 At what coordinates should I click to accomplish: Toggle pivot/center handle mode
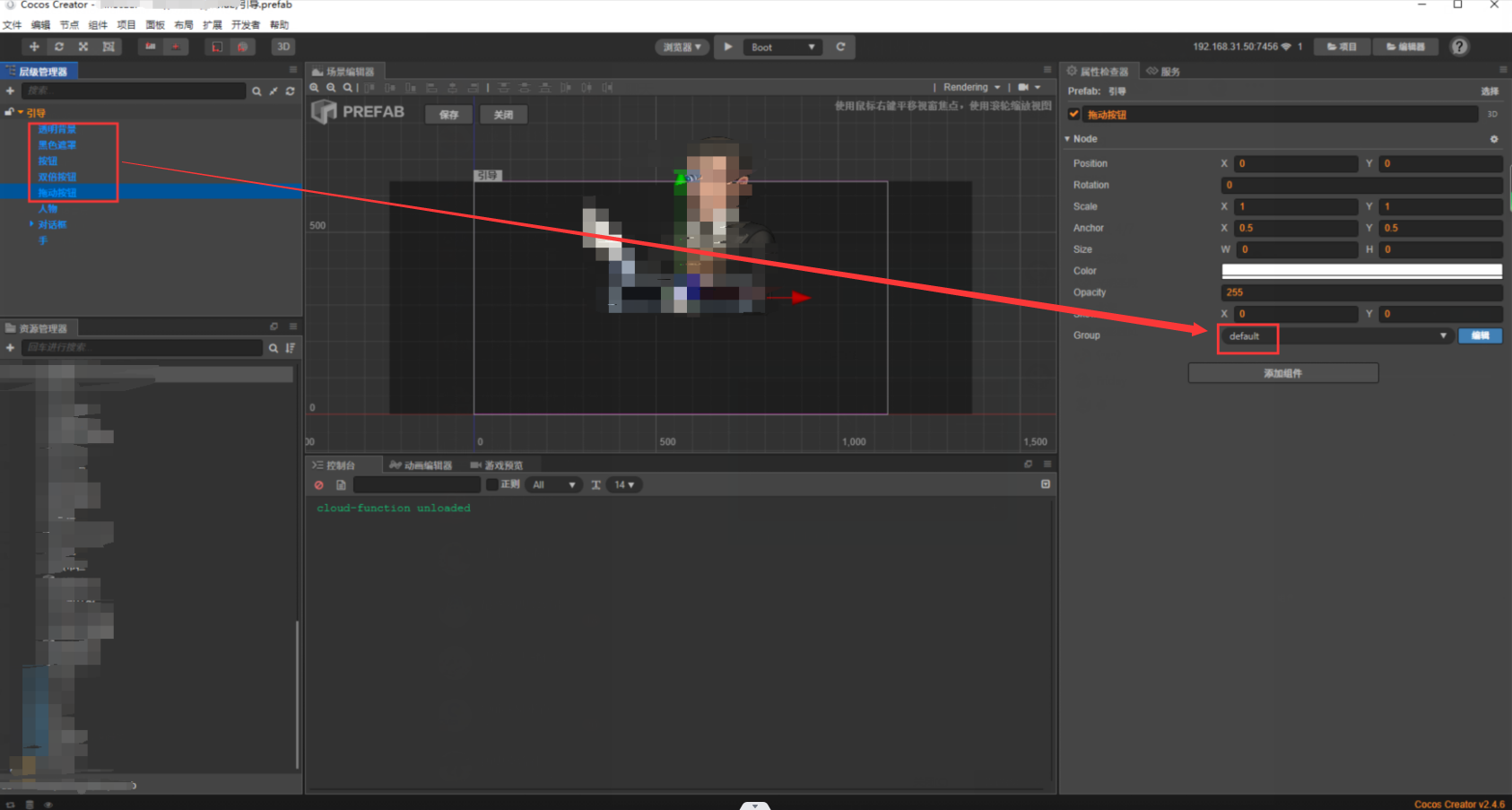(151, 47)
